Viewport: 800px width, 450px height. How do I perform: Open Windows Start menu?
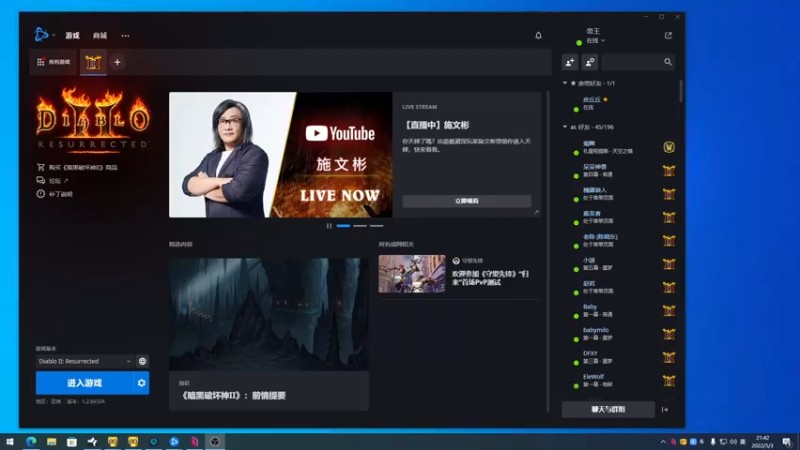point(9,442)
